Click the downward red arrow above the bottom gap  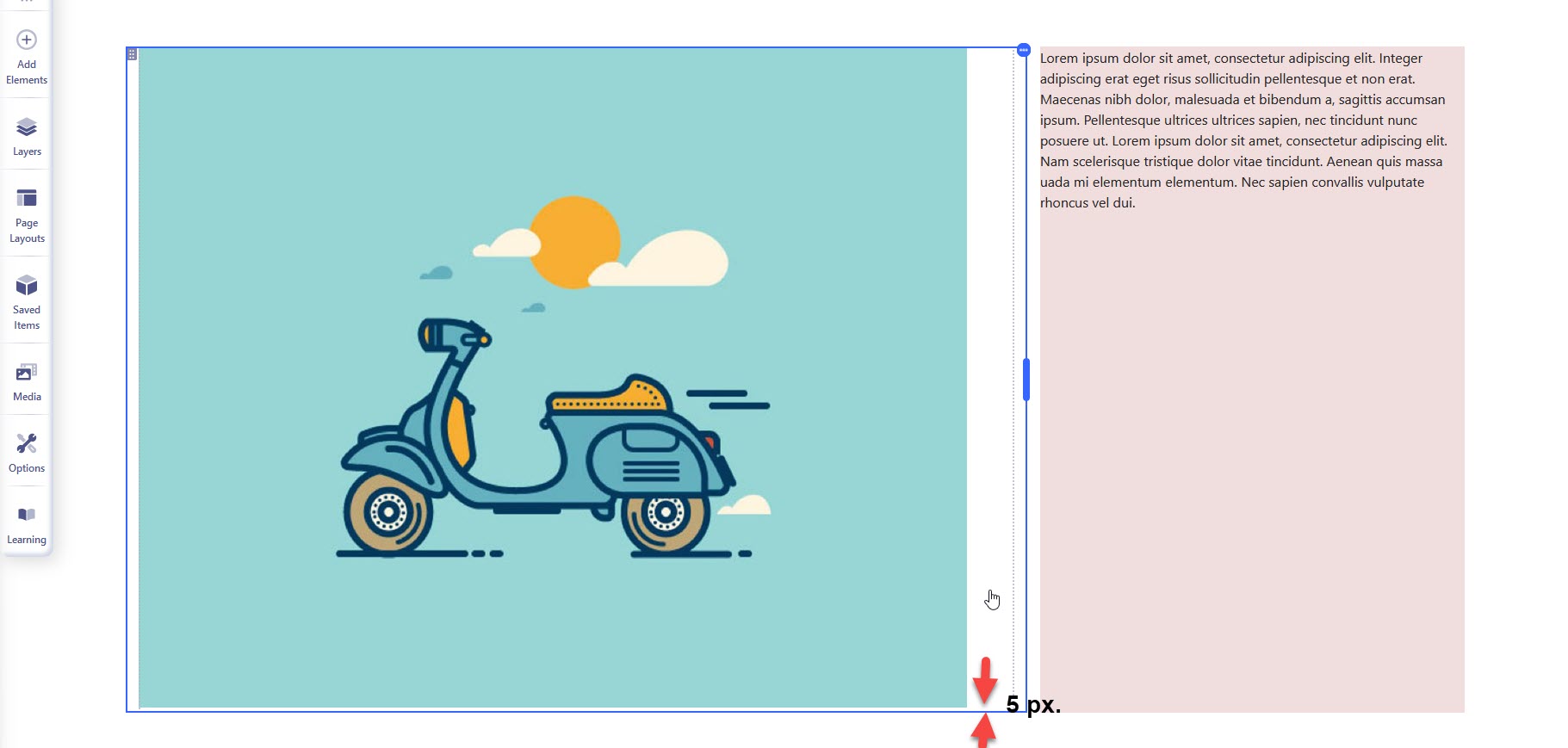985,679
